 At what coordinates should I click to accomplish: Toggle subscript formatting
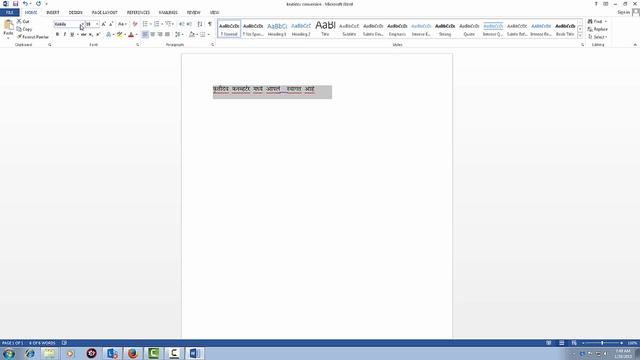click(x=91, y=35)
